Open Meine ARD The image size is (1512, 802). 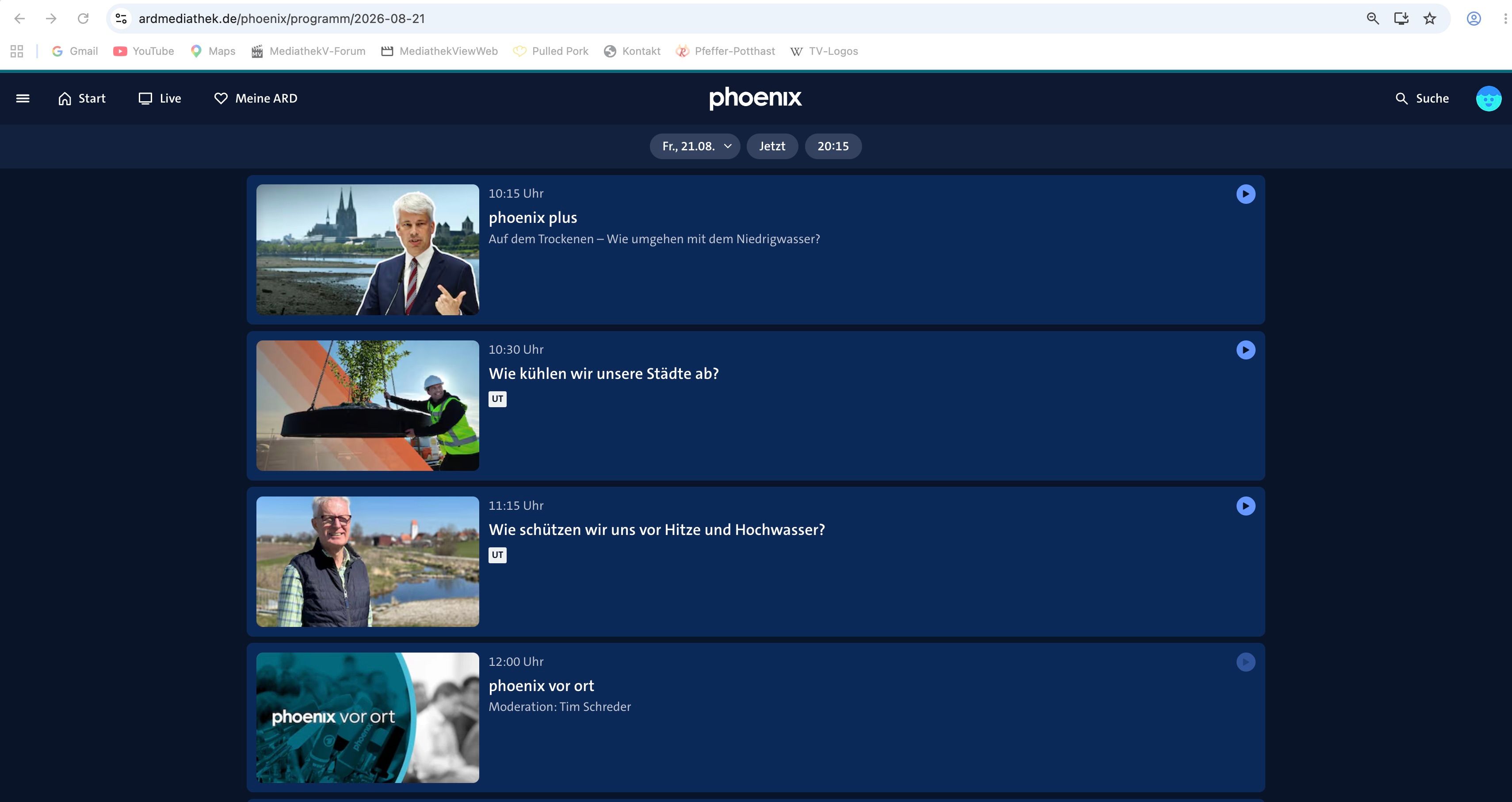(x=256, y=99)
